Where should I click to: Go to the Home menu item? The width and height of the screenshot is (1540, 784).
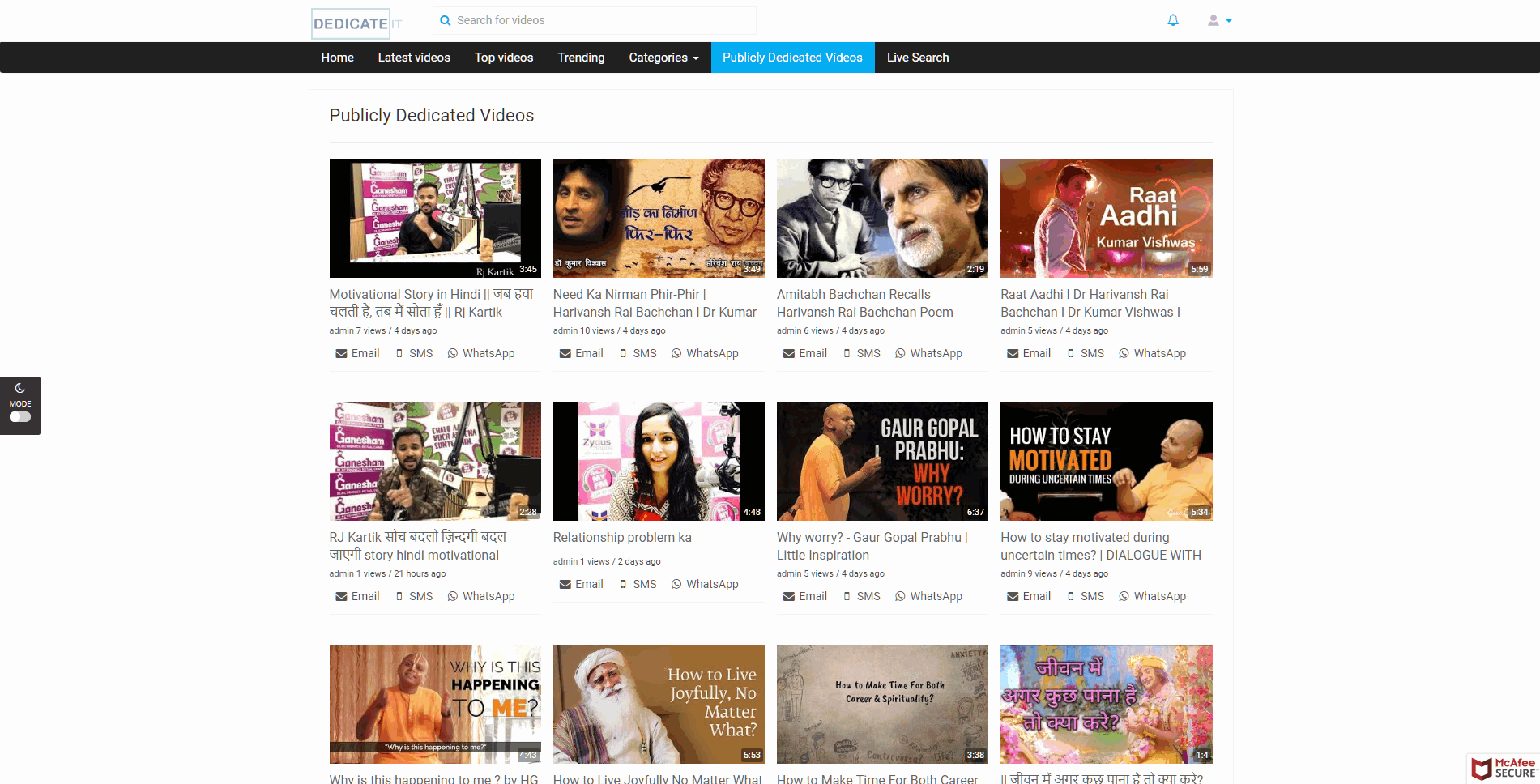point(337,58)
